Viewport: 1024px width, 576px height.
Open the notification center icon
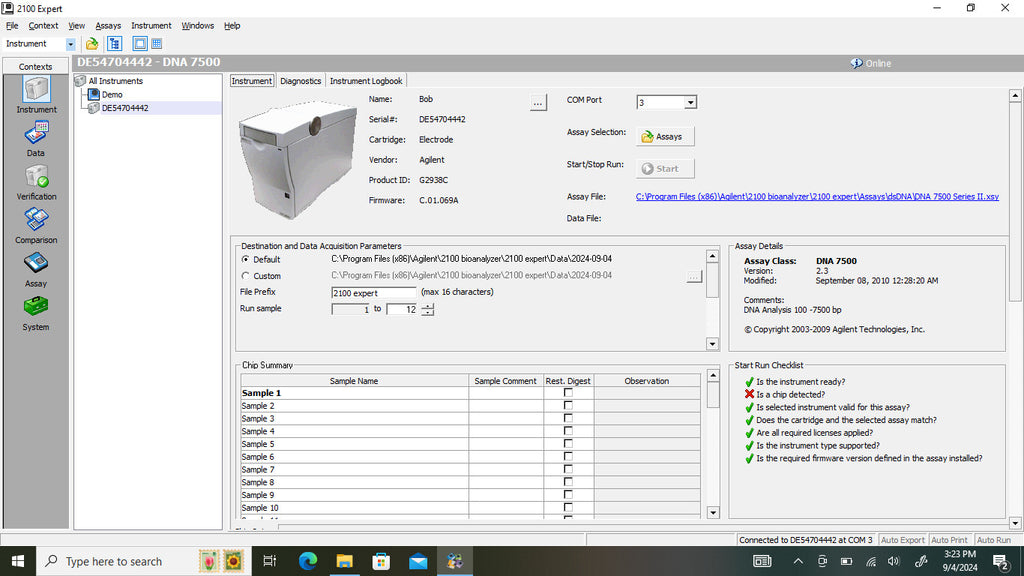tap(1000, 561)
